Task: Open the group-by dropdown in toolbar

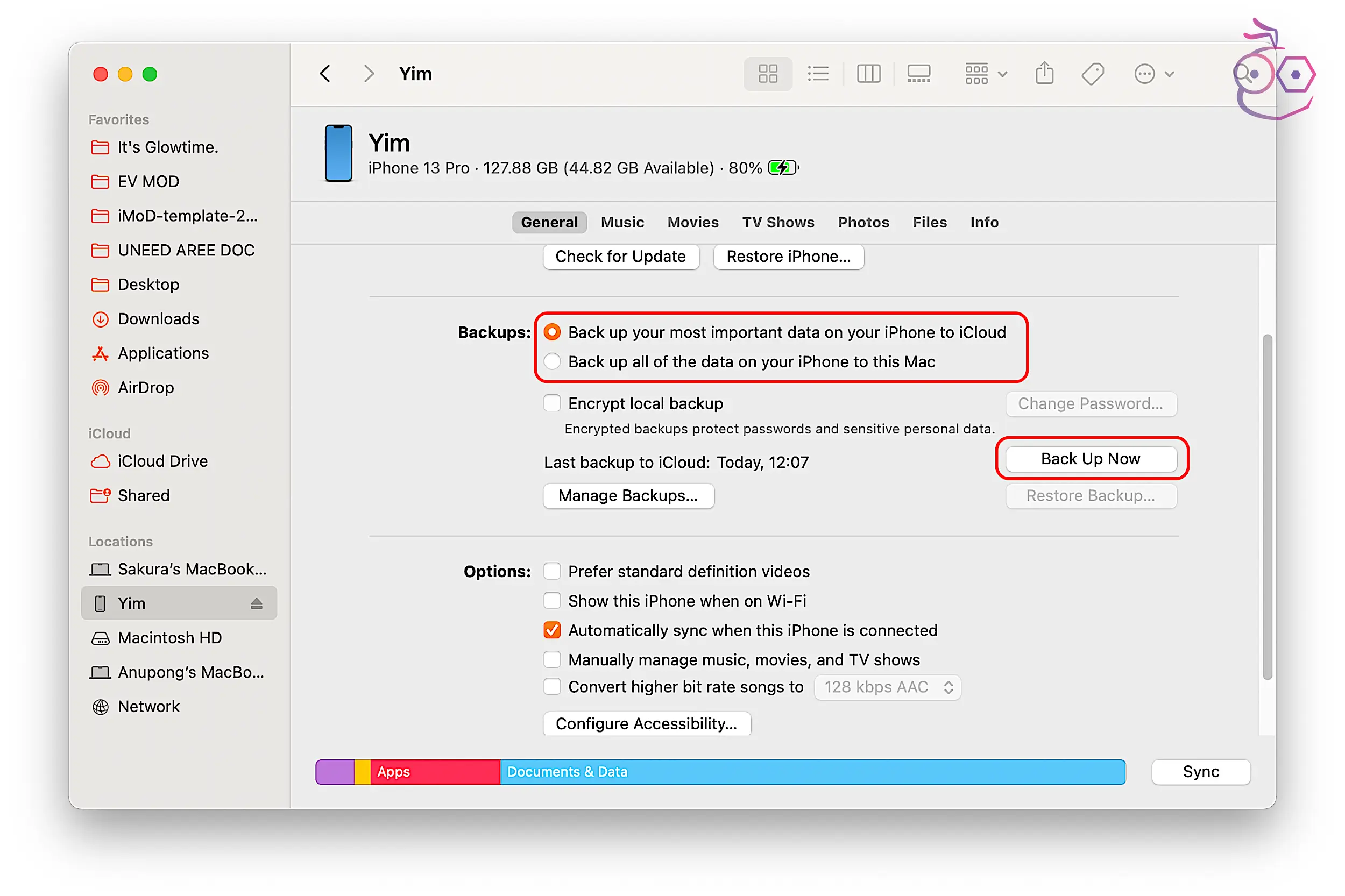Action: click(985, 74)
